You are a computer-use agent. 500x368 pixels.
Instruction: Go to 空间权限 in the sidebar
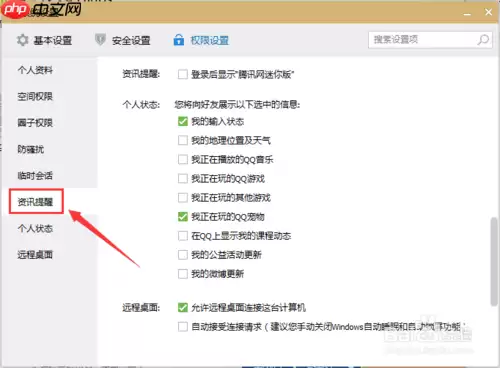(x=35, y=97)
